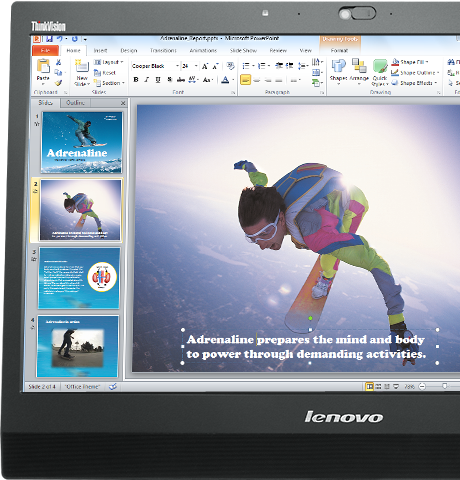Copy the selection in Clipboard group
460x480 pixels.
pyautogui.click(x=58, y=72)
